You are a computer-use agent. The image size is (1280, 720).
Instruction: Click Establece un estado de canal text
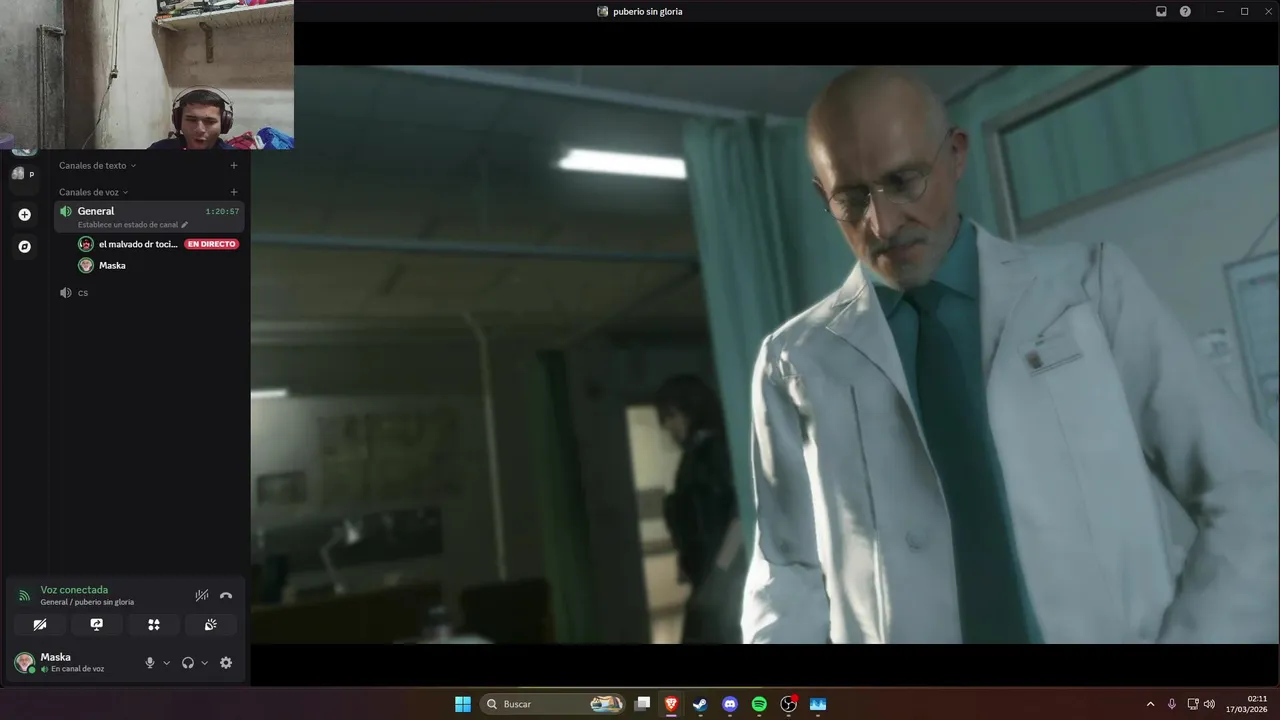[128, 225]
